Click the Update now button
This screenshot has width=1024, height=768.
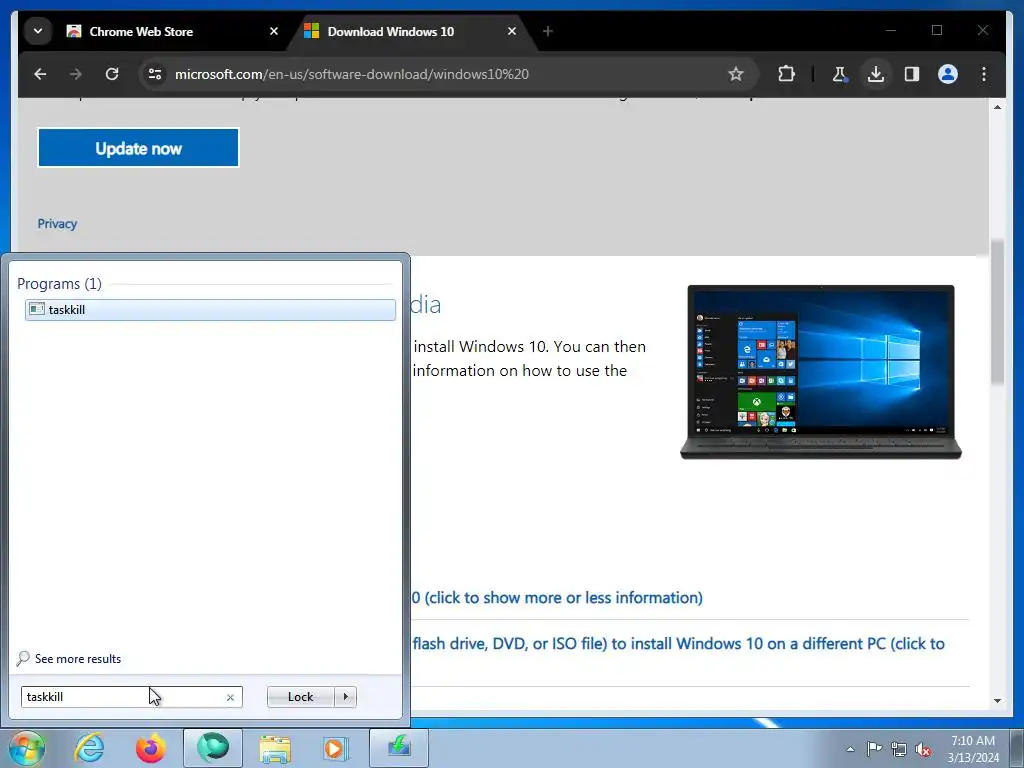[x=138, y=148]
